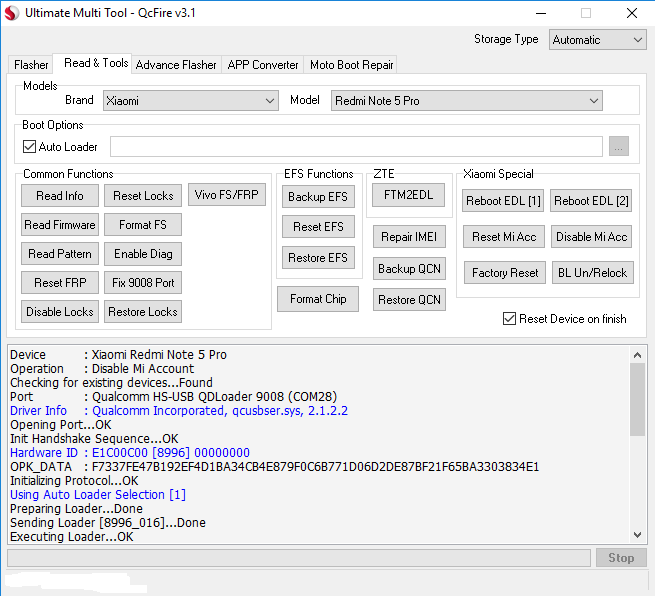The image size is (655, 596).
Task: Click the Format FS button
Action: [x=143, y=225]
